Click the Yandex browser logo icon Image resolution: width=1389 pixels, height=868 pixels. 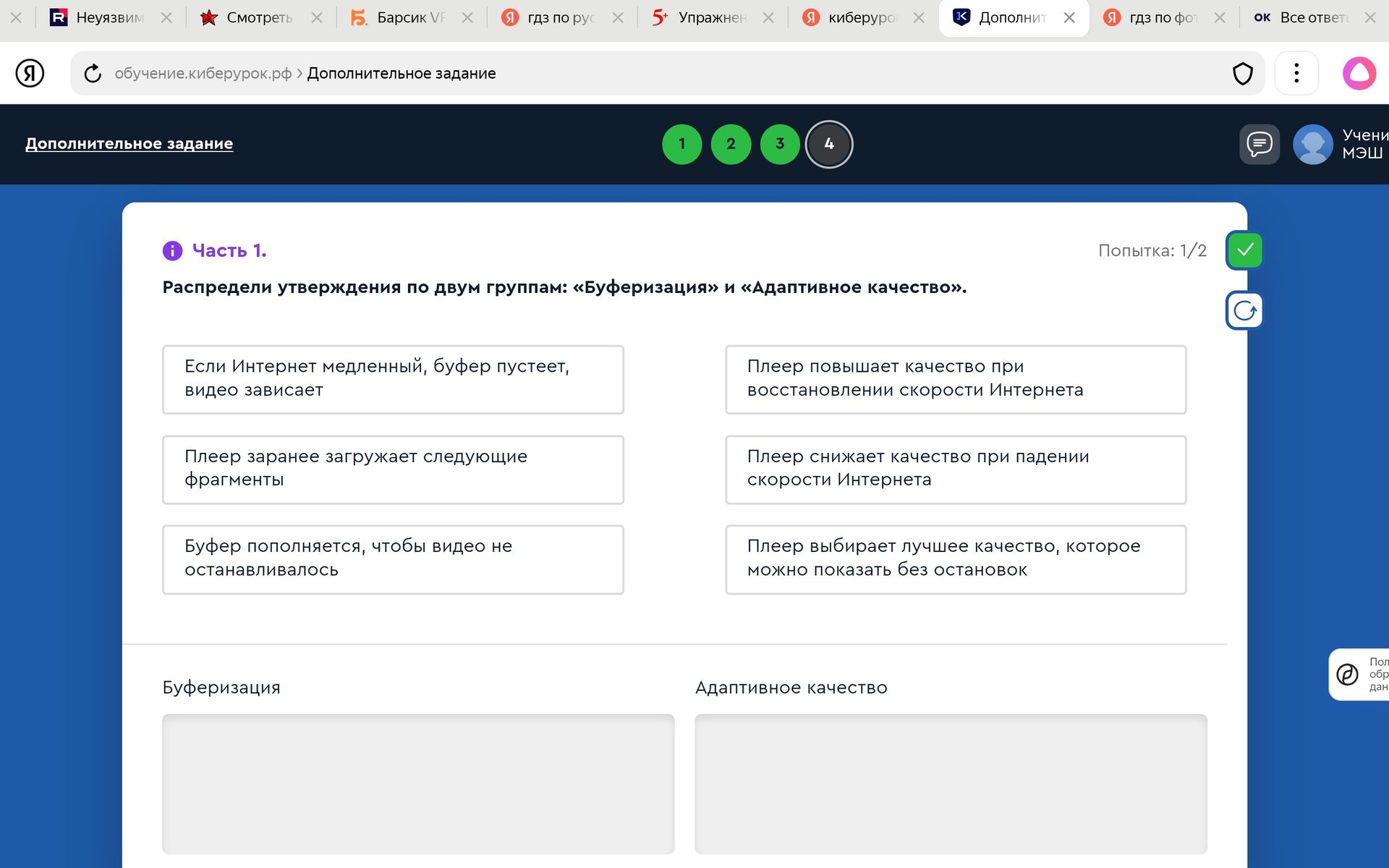tap(30, 73)
